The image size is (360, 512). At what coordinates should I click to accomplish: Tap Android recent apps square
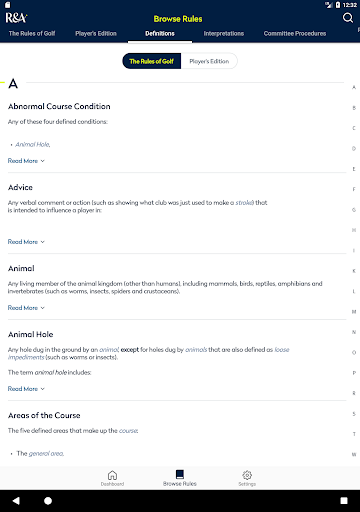[x=344, y=501]
